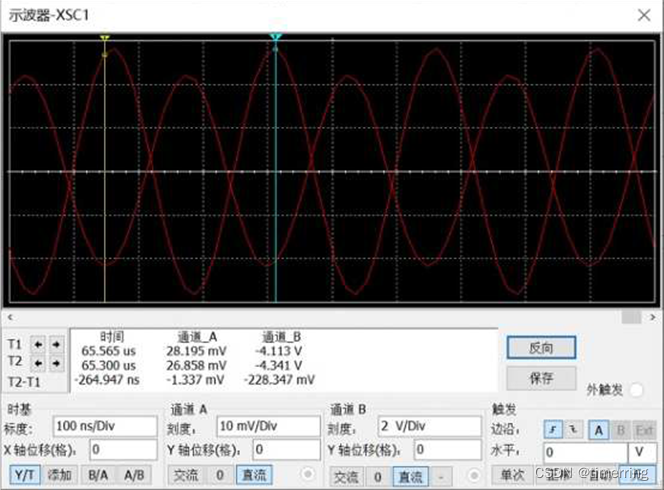Click Channel B T2 reading -4.341 V
The image size is (664, 490).
click(x=278, y=365)
